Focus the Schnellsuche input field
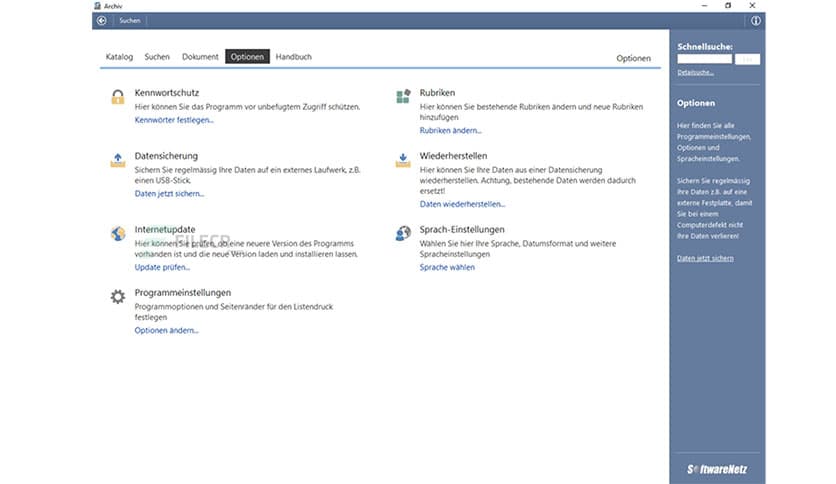This screenshot has height=484, width=836. click(704, 59)
